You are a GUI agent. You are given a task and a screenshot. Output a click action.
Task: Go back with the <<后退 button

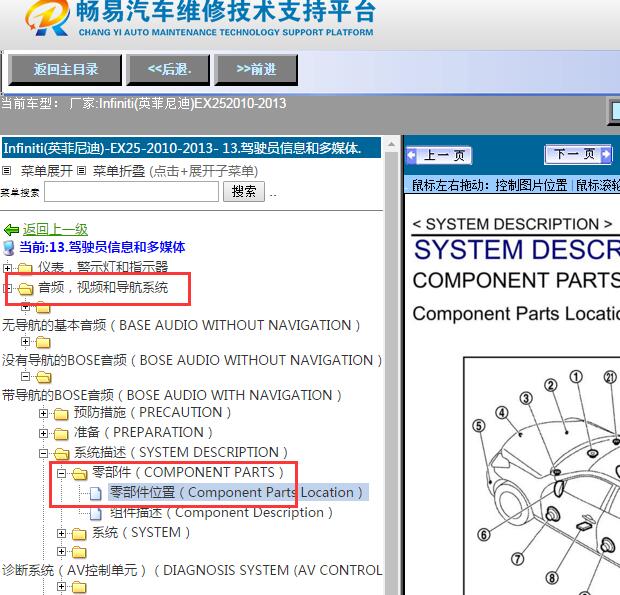coord(168,70)
